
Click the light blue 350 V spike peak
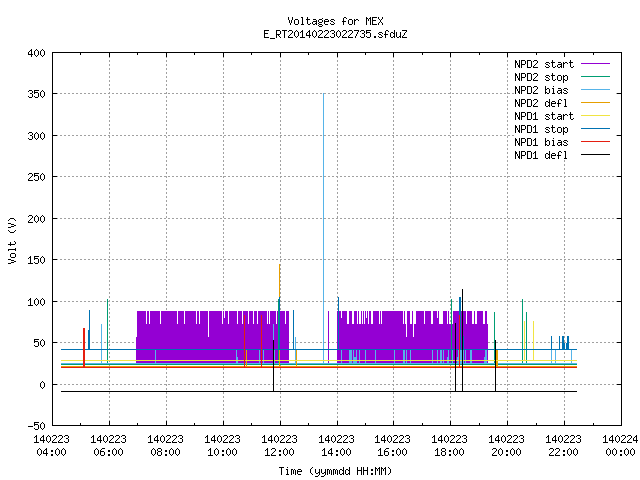point(324,95)
